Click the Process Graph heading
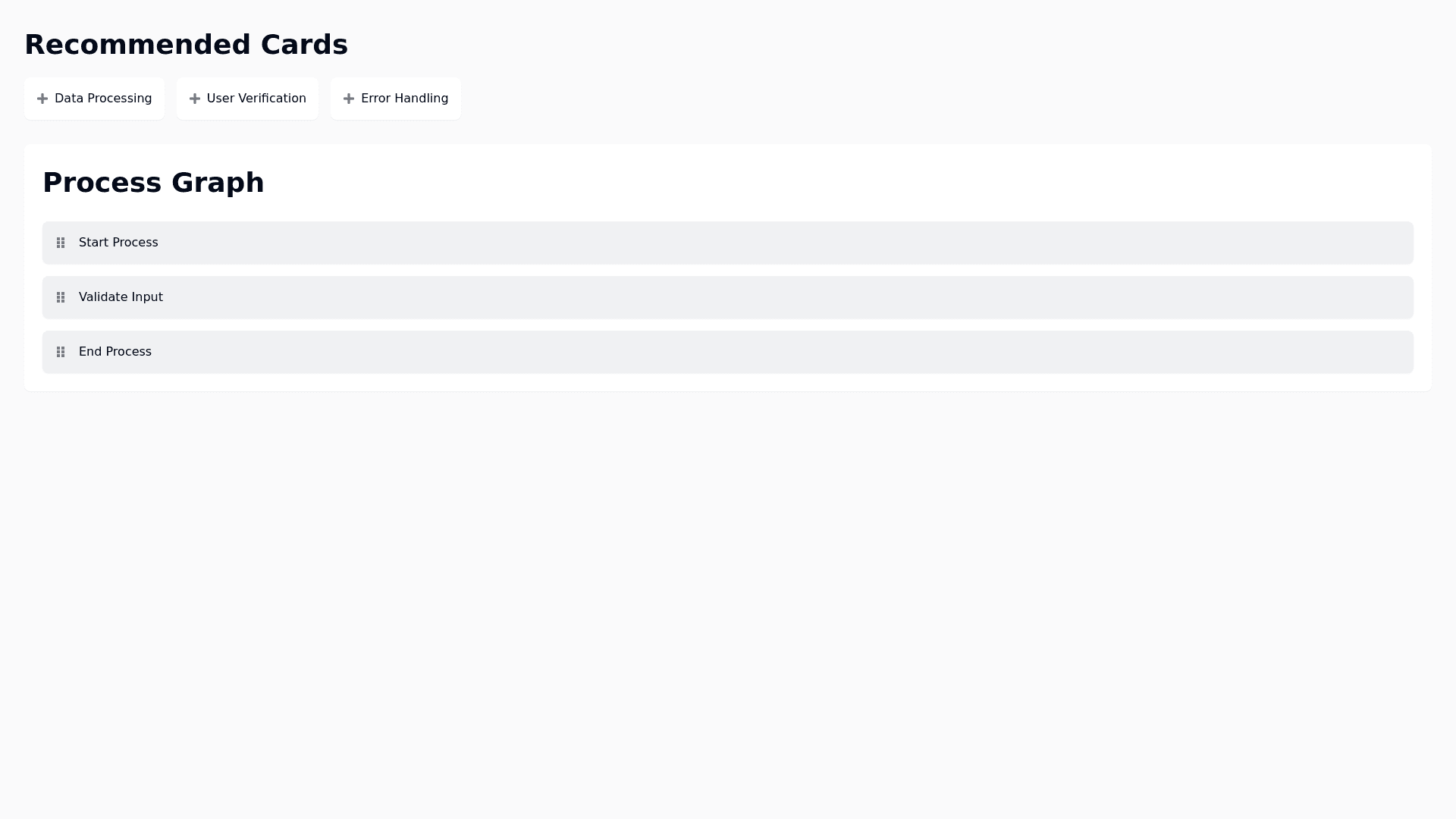 pyautogui.click(x=153, y=183)
